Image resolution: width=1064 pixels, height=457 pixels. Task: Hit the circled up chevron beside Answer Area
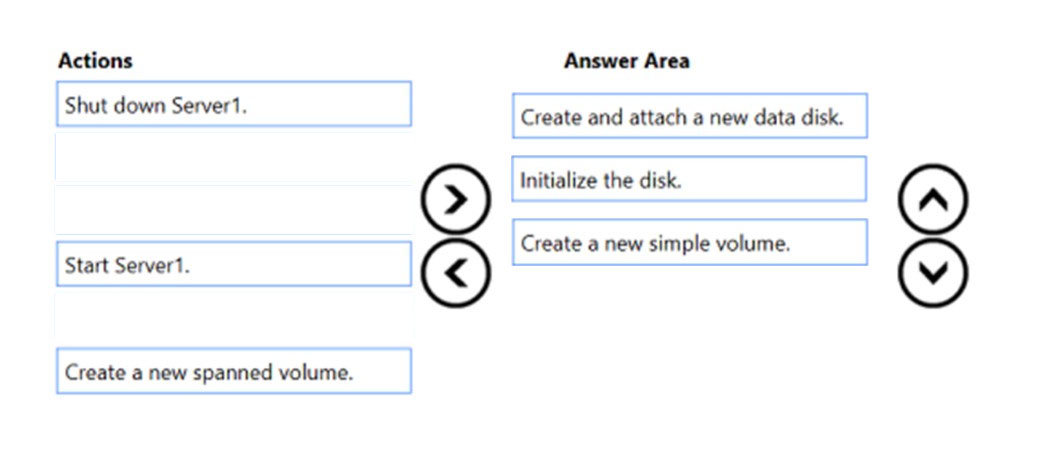click(933, 200)
